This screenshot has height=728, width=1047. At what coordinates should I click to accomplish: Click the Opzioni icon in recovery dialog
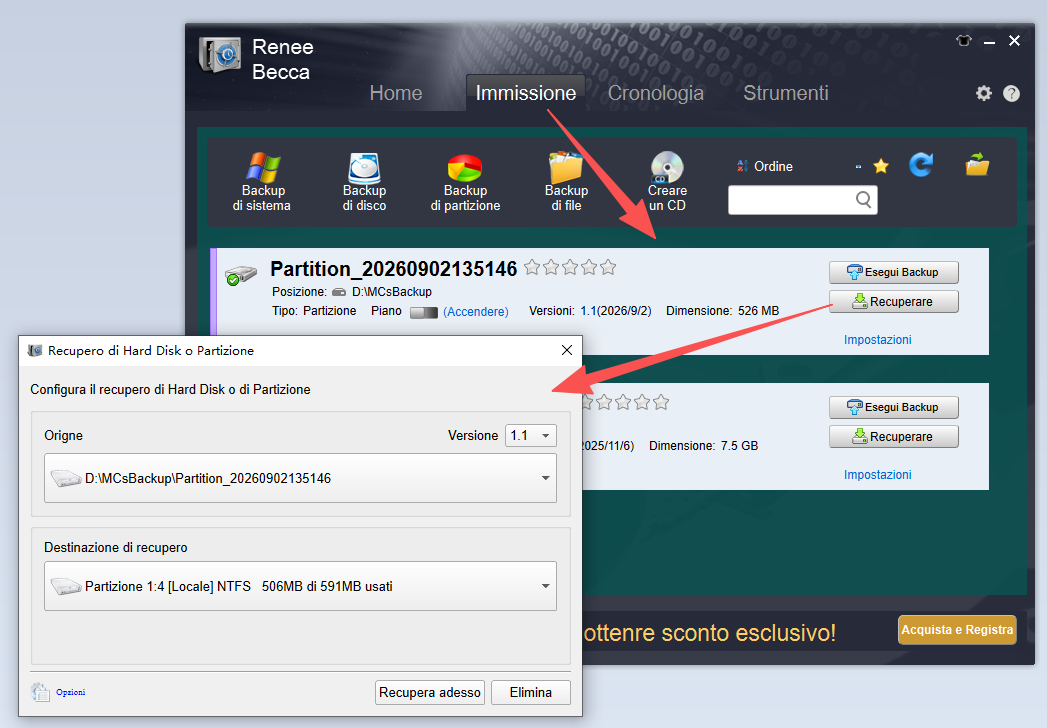click(x=40, y=692)
